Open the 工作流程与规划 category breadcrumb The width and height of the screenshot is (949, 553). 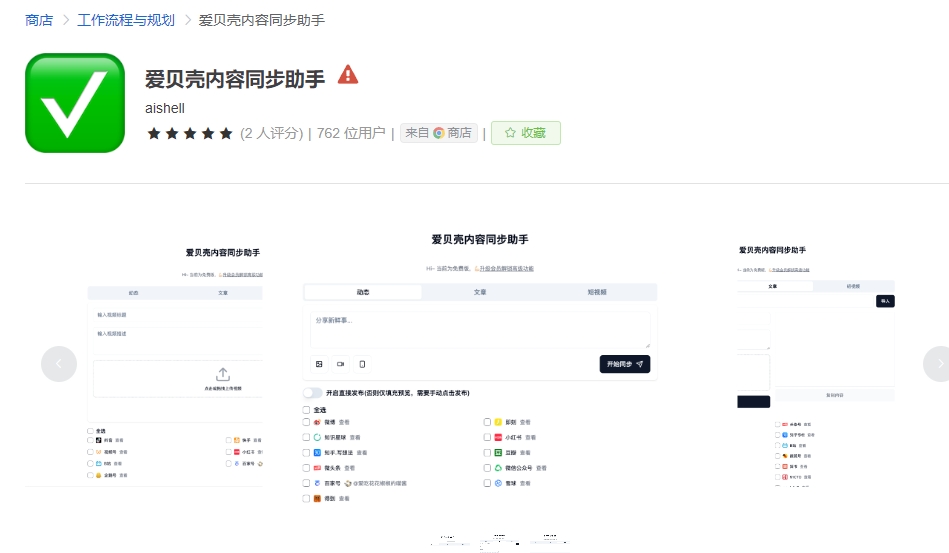(x=126, y=20)
